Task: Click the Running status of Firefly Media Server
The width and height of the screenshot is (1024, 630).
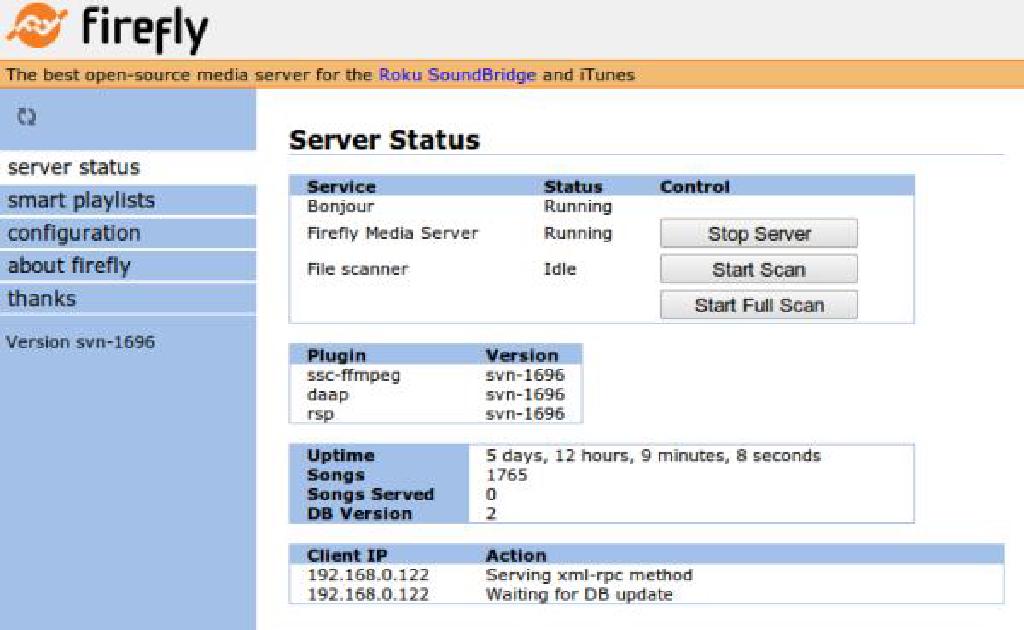Action: tap(578, 233)
